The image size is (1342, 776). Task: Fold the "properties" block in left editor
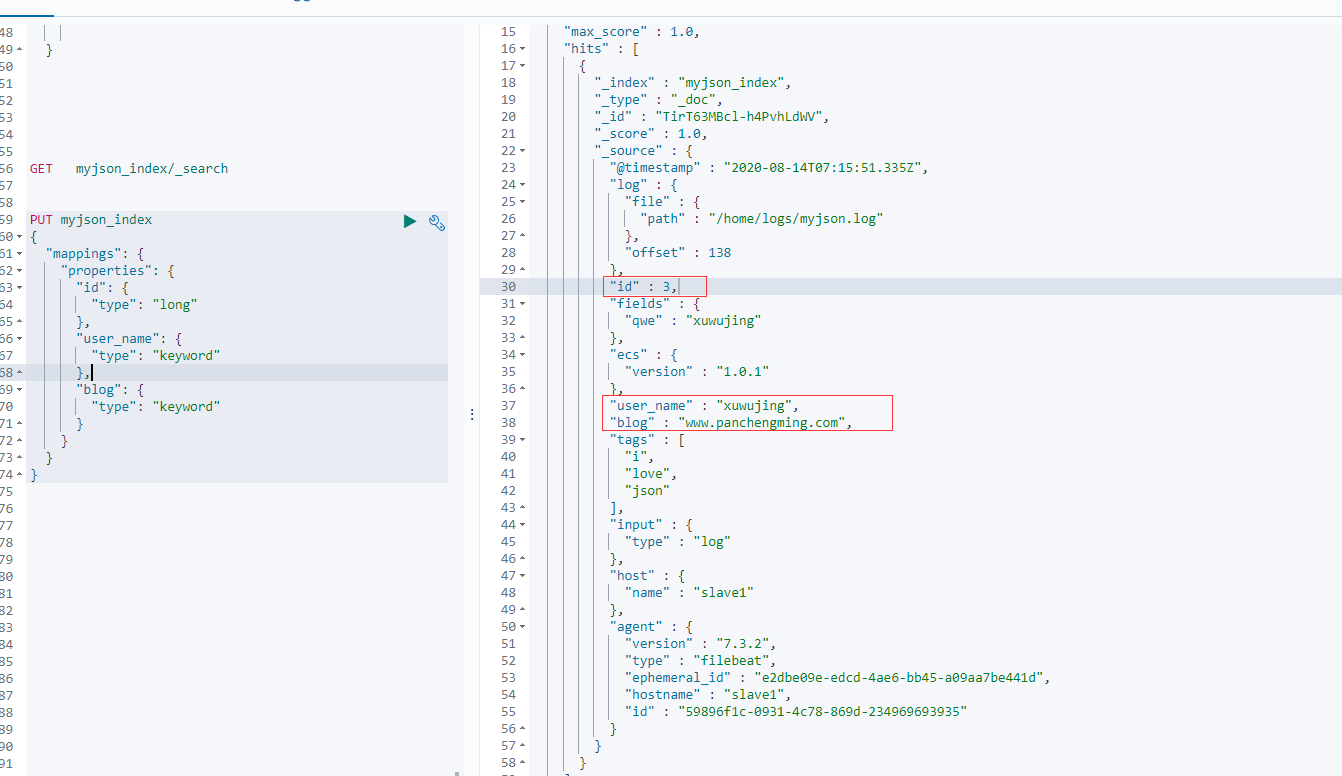tap(20, 271)
